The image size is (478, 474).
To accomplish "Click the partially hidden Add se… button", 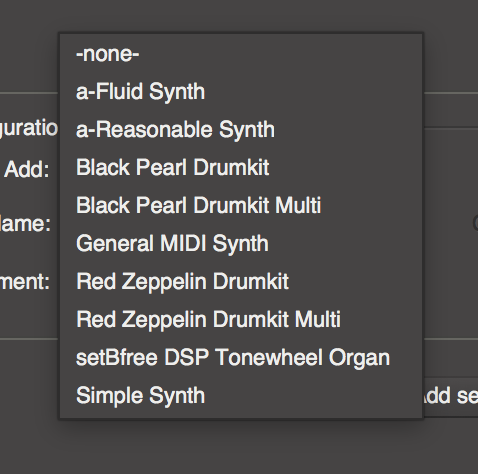I will pyautogui.click(x=450, y=396).
